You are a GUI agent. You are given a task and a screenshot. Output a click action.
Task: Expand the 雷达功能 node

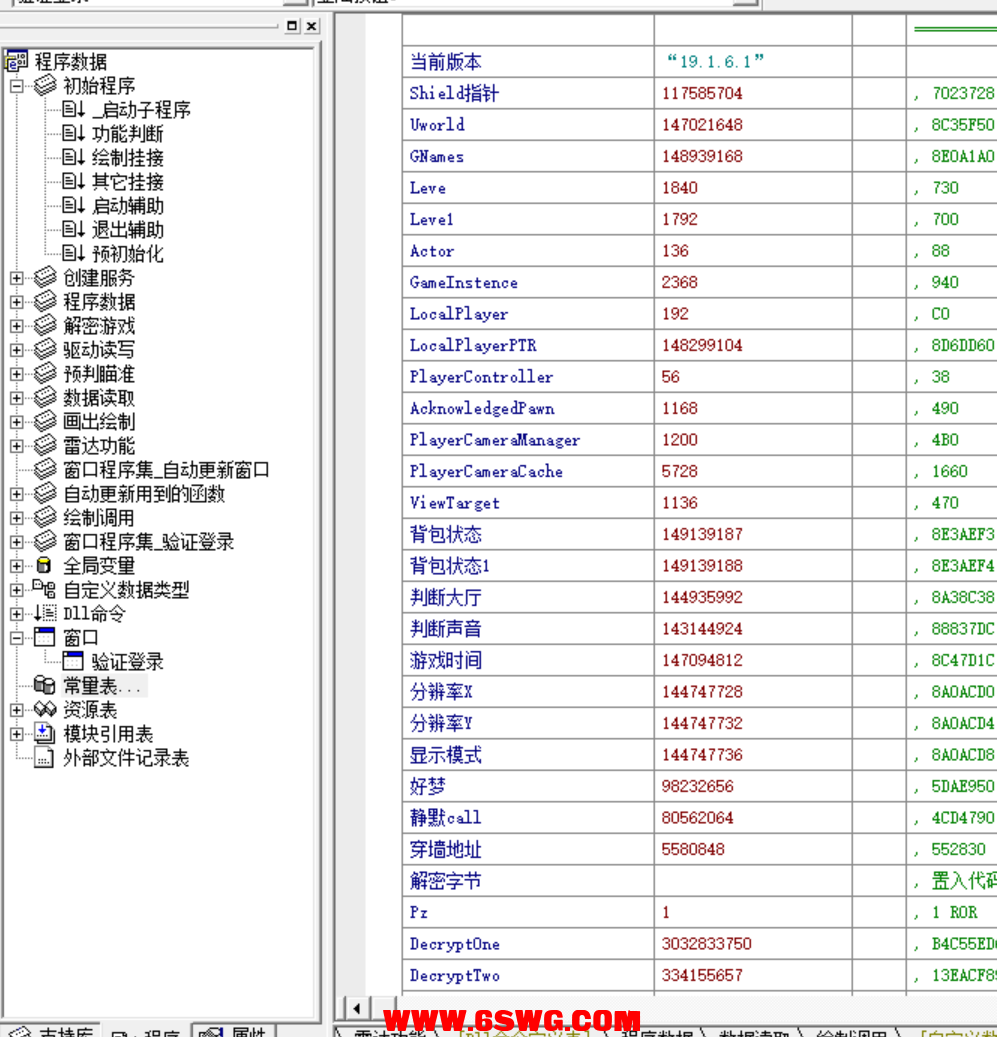pos(17,446)
